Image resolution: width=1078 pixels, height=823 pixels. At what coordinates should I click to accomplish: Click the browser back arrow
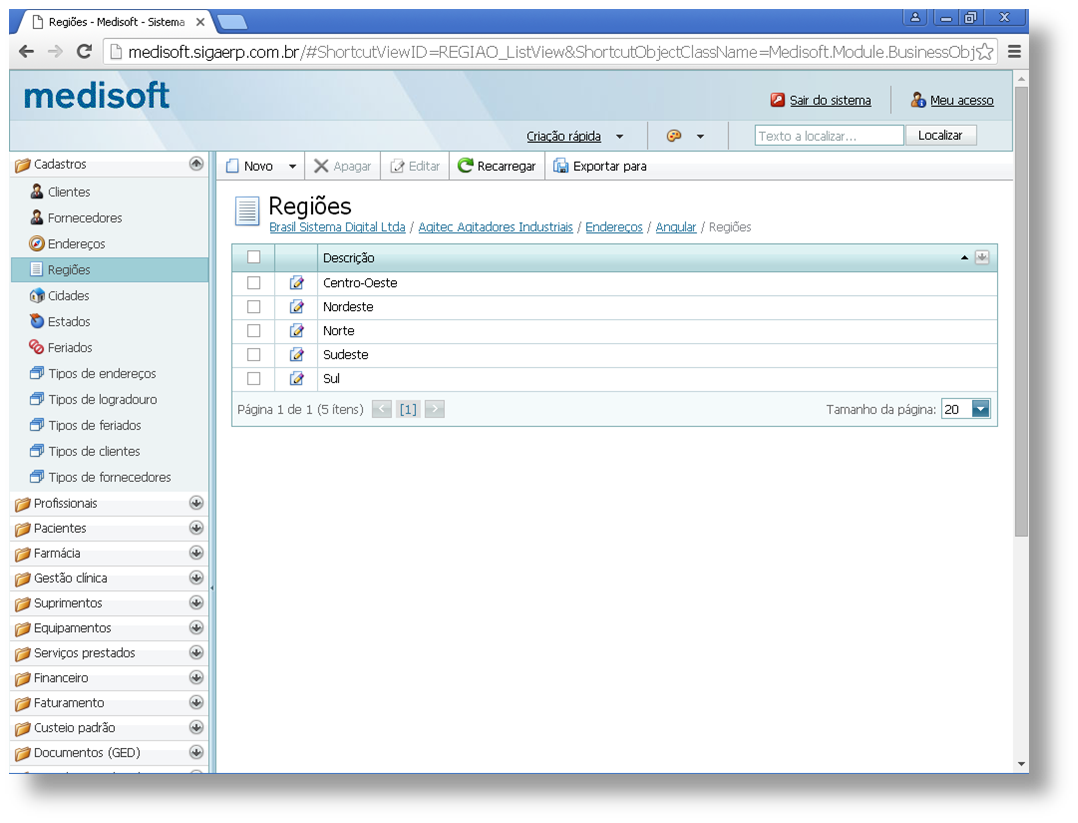pos(26,52)
